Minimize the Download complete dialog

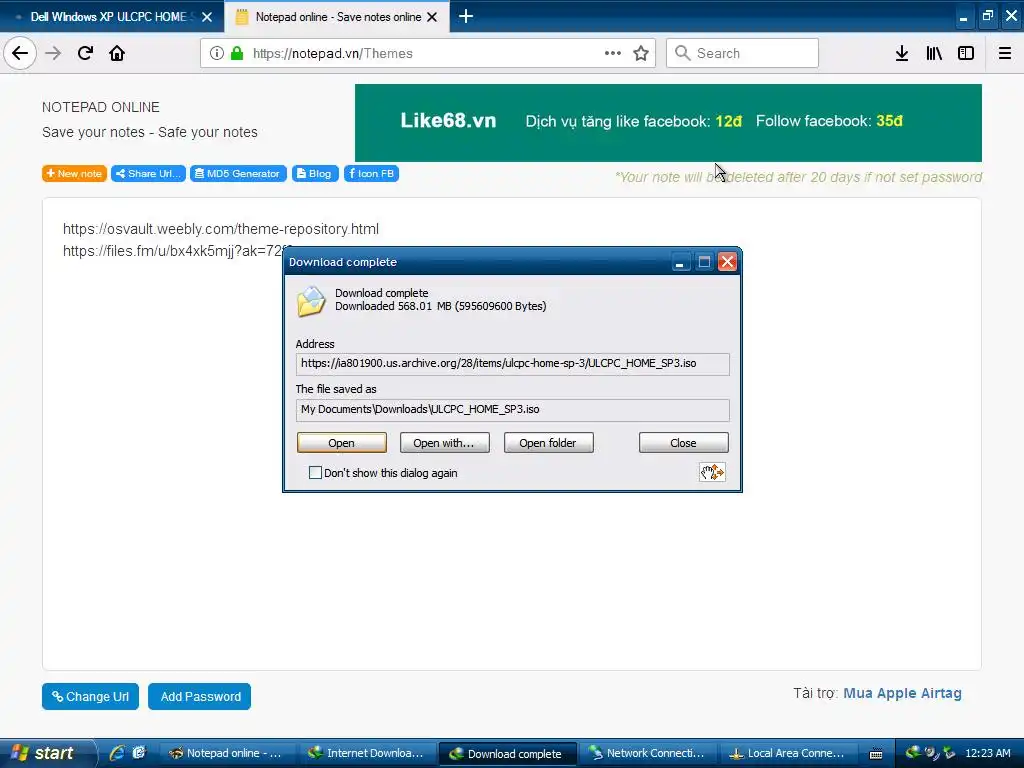[680, 262]
